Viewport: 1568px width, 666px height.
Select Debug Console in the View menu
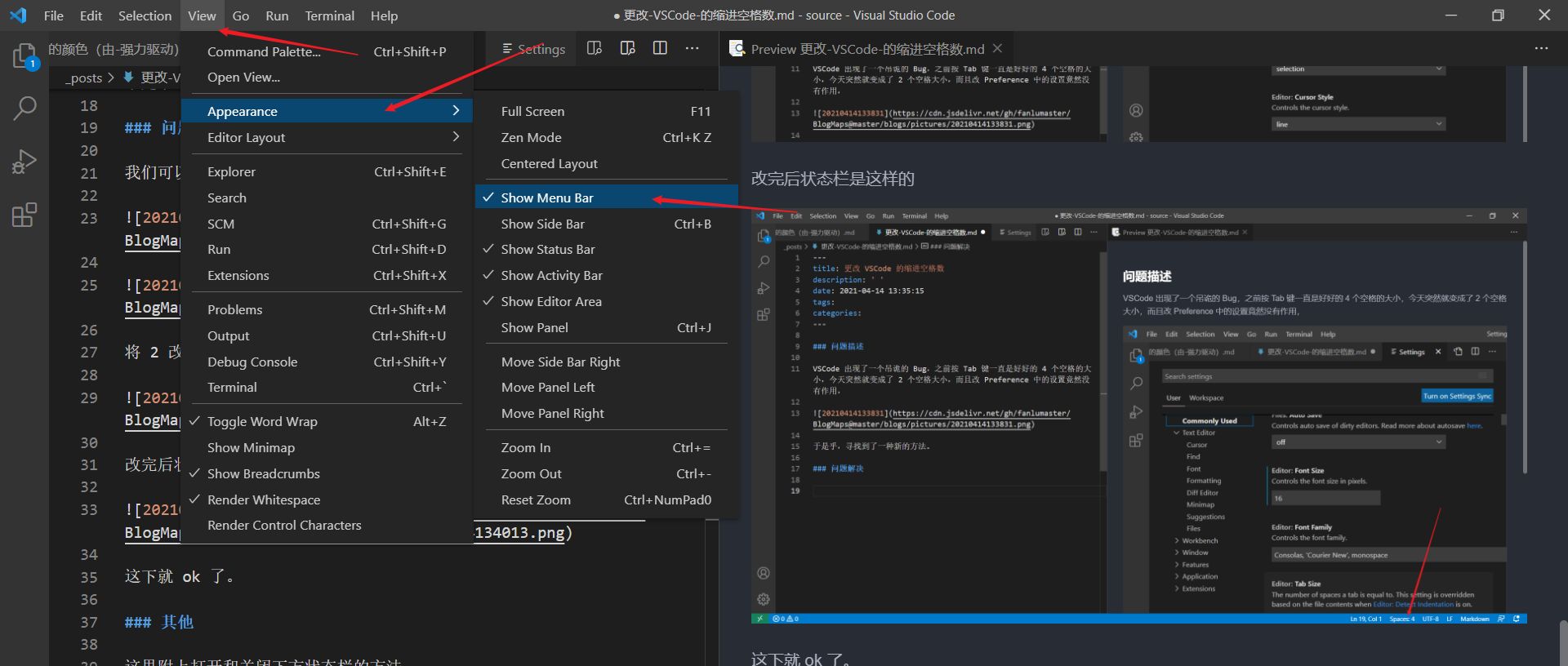click(327, 362)
